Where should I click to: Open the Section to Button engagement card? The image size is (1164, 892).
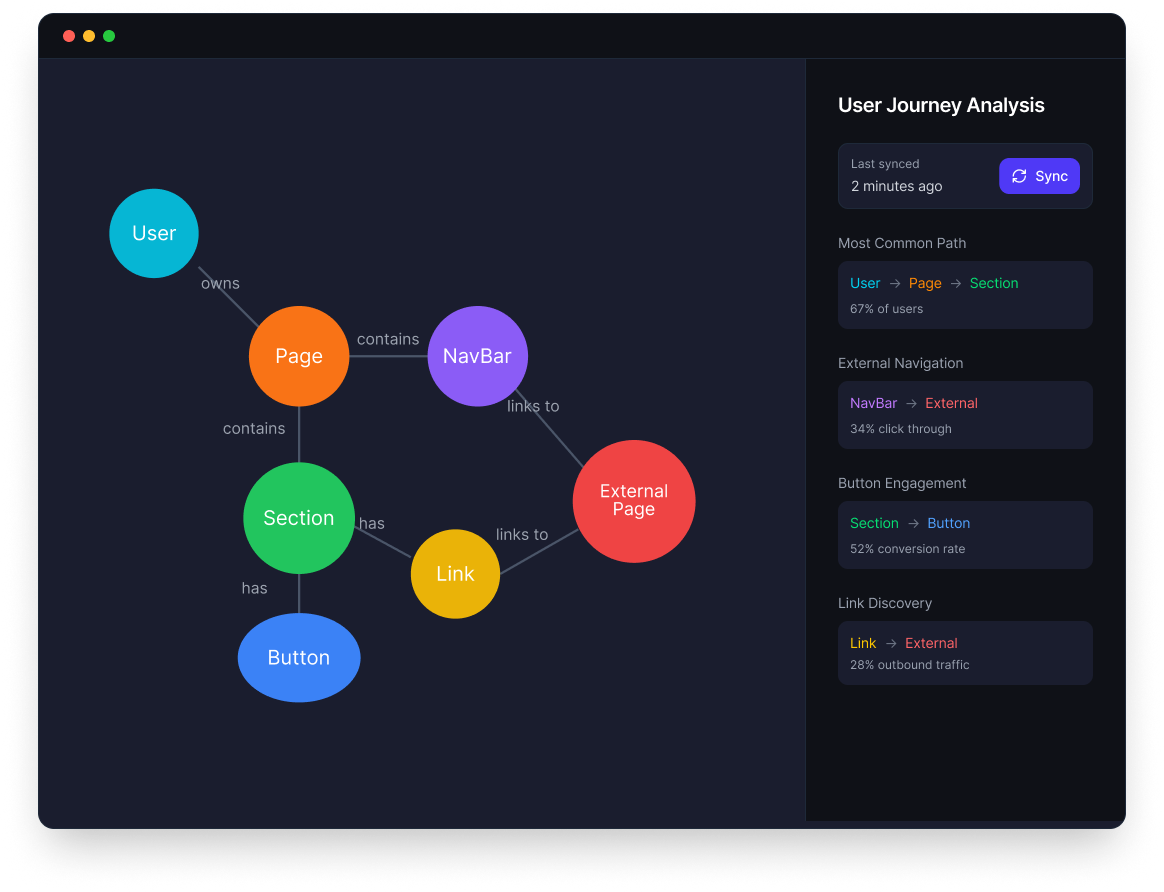point(965,535)
